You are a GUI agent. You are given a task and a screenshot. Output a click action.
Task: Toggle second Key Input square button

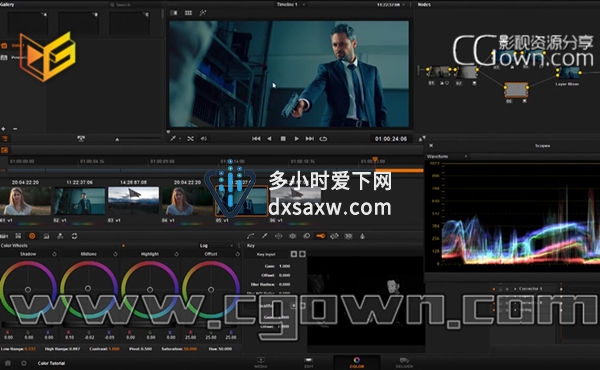(302, 254)
